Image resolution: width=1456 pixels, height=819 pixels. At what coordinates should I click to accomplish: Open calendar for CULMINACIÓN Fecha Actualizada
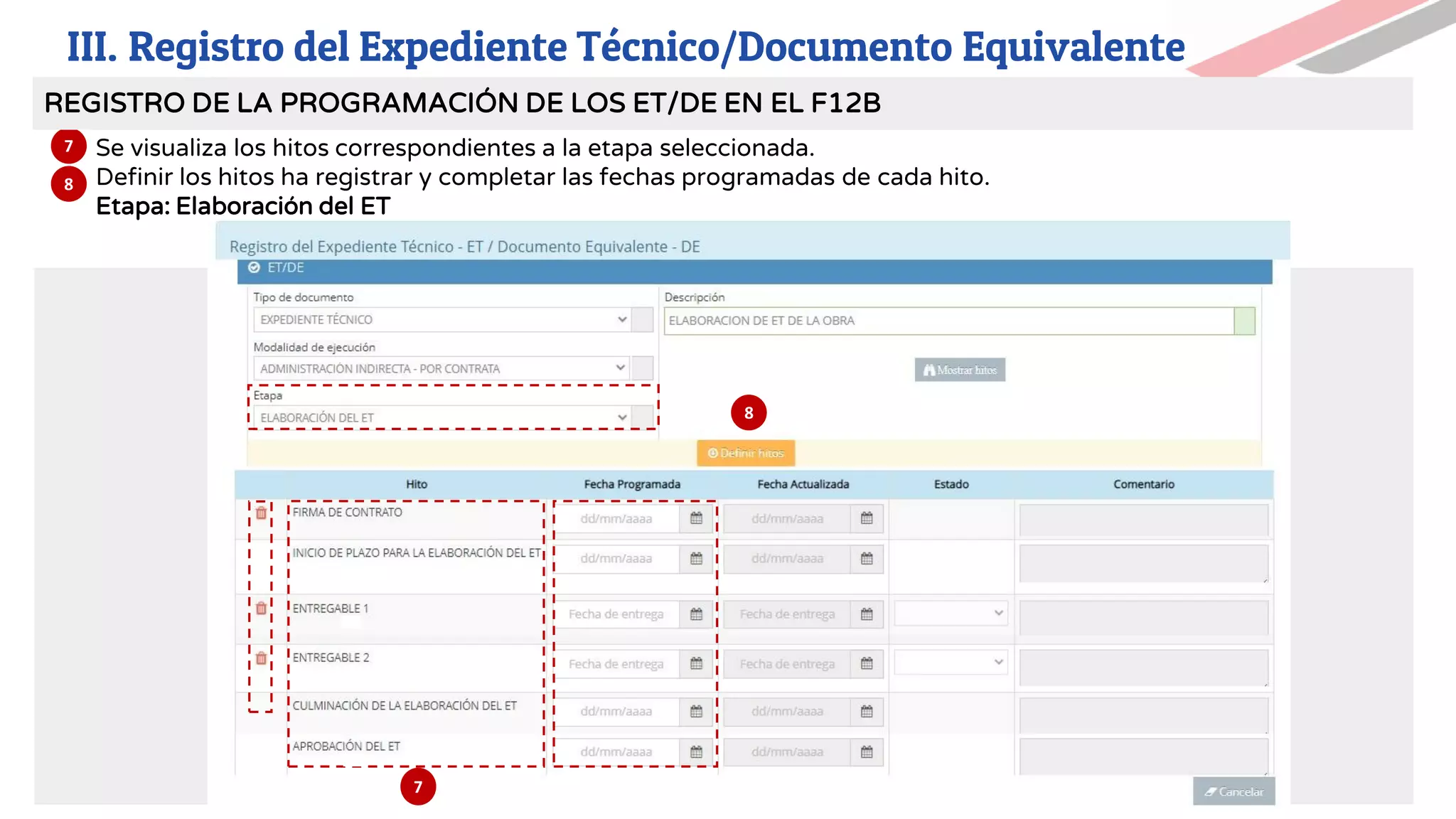867,712
